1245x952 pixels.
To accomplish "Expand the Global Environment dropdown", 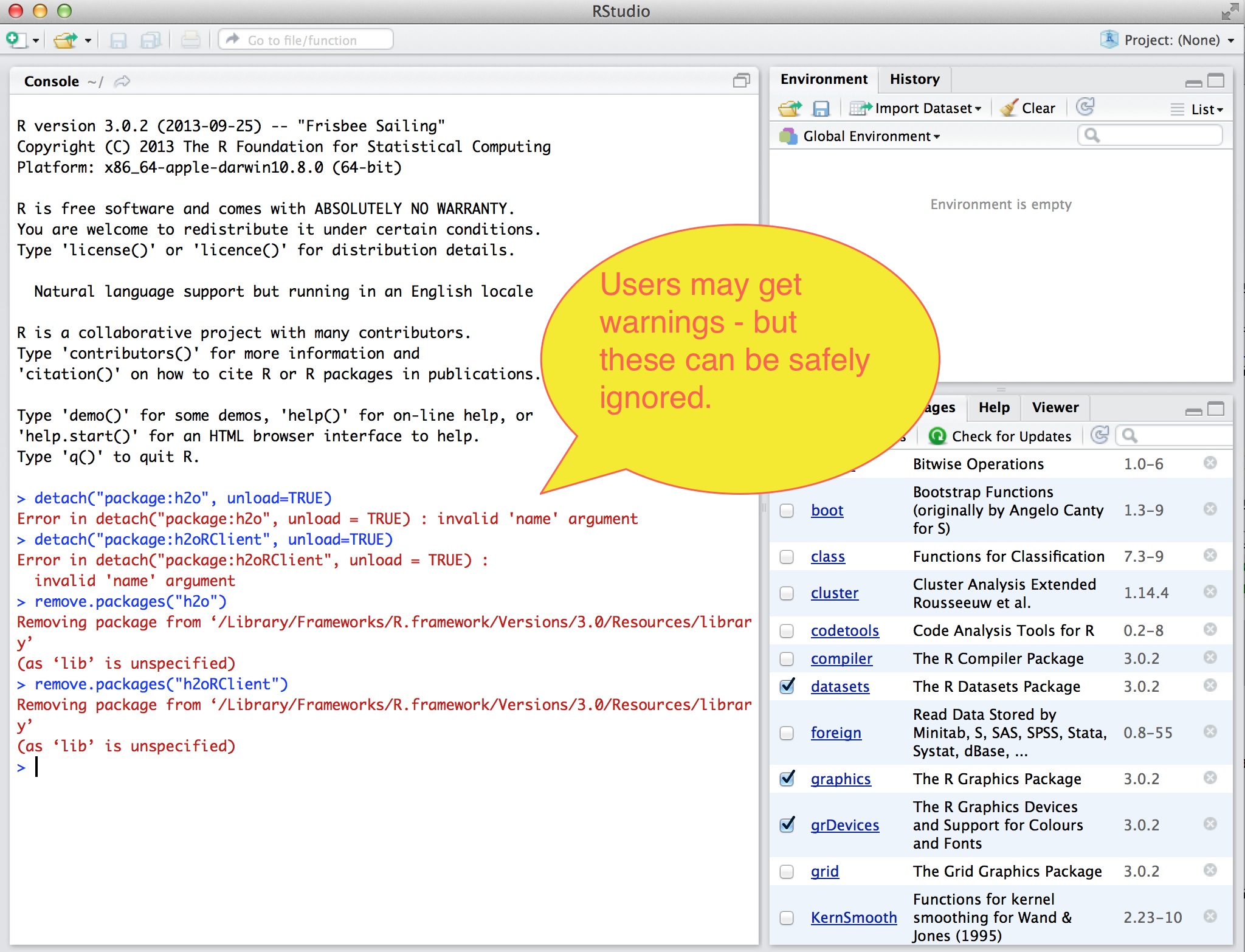I will [870, 136].
